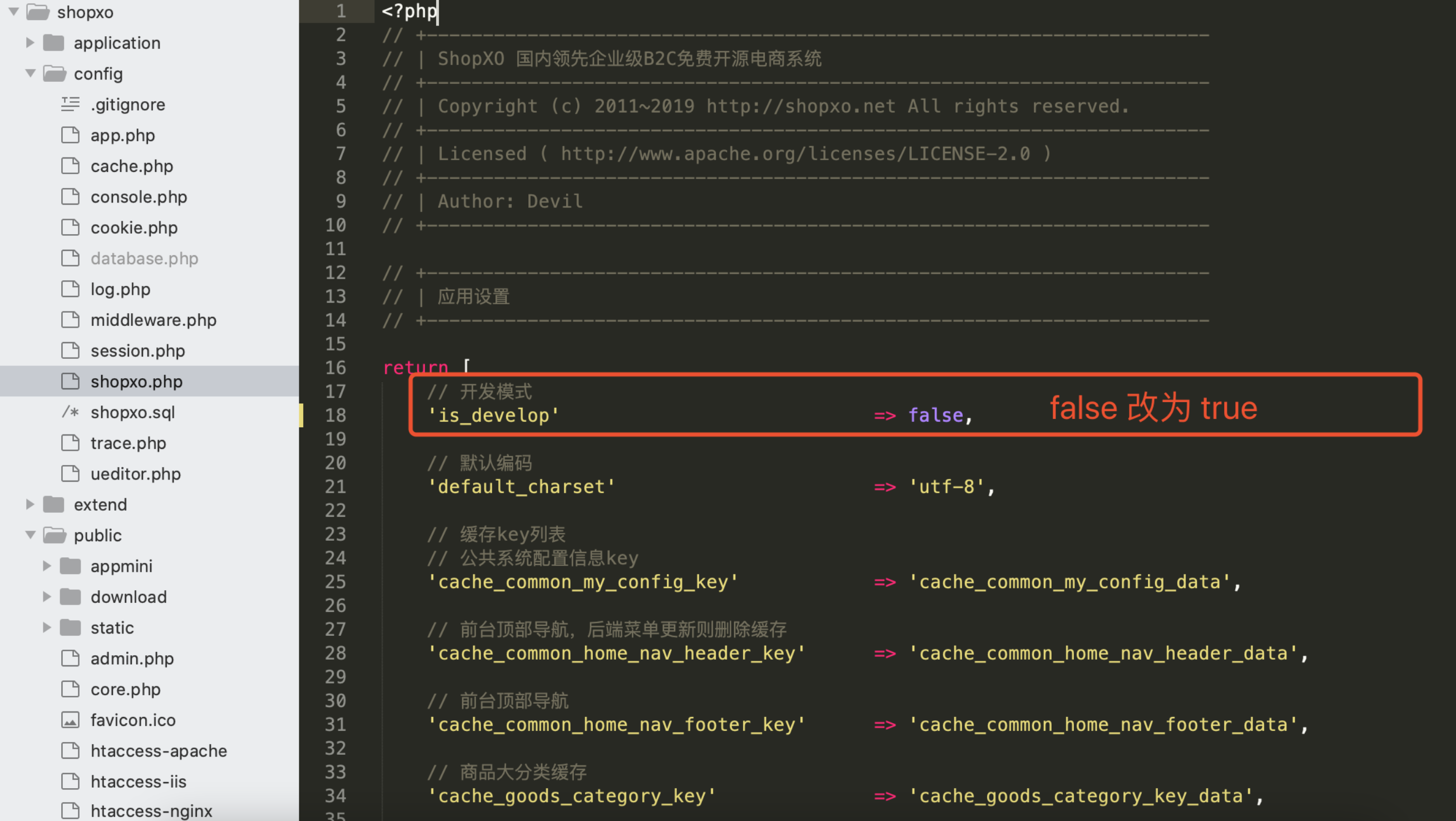Click the config folder icon
Viewport: 1456px width, 821px height.
[x=55, y=73]
